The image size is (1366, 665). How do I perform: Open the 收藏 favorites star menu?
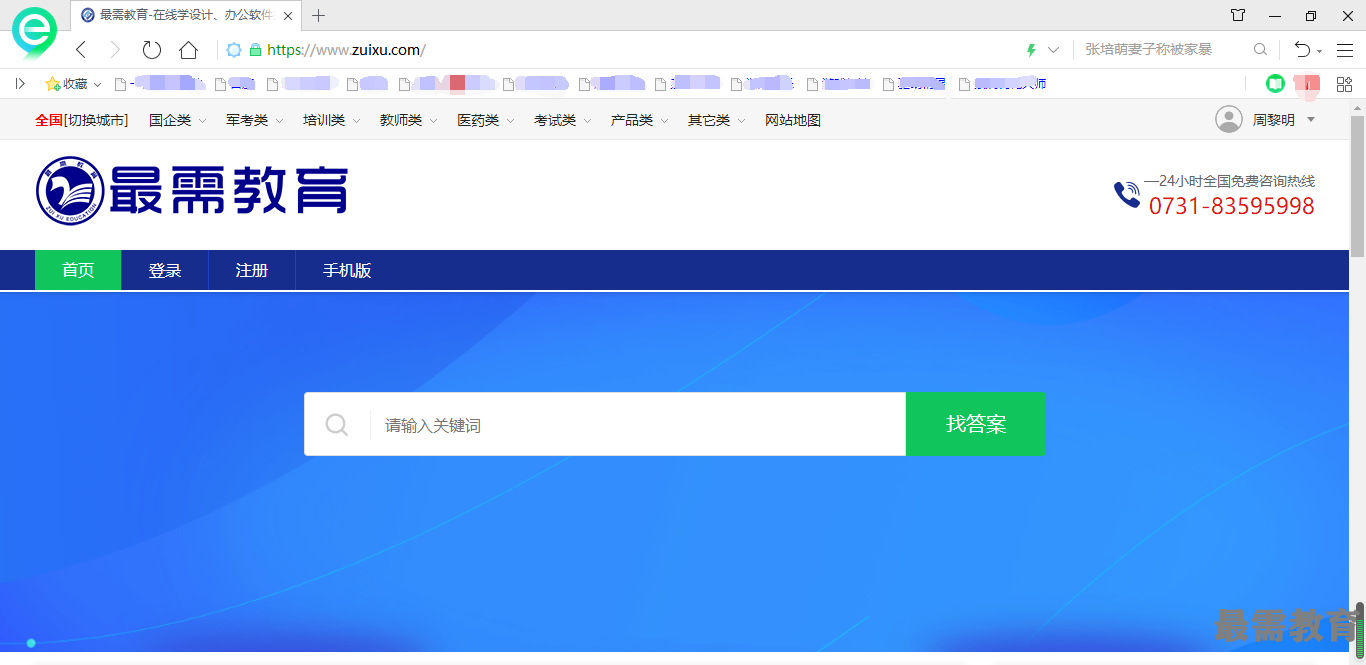[x=73, y=84]
